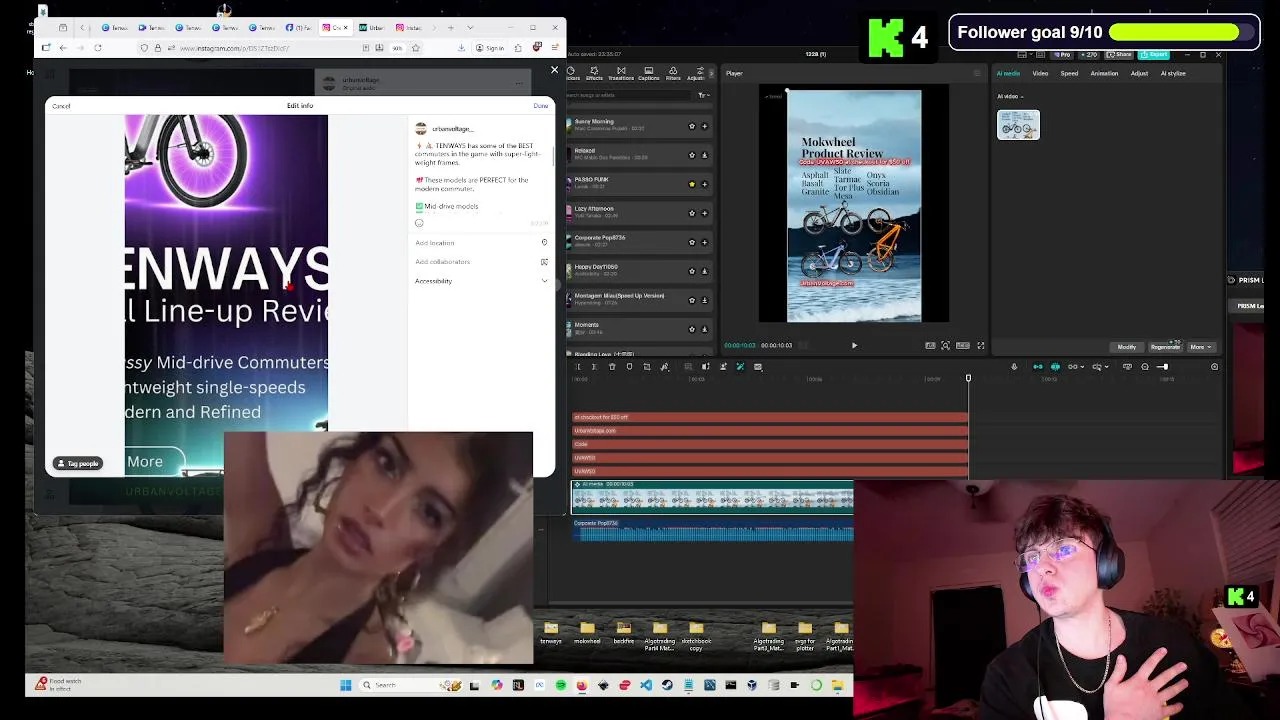Switch to AI stylize tab
This screenshot has height=720, width=1280.
point(1173,73)
